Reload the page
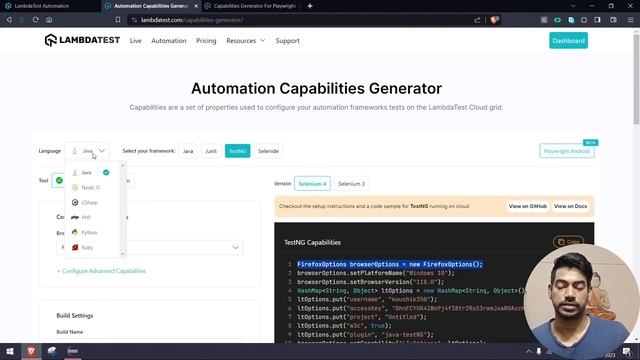Image resolution: width=640 pixels, height=360 pixels. pos(36,20)
